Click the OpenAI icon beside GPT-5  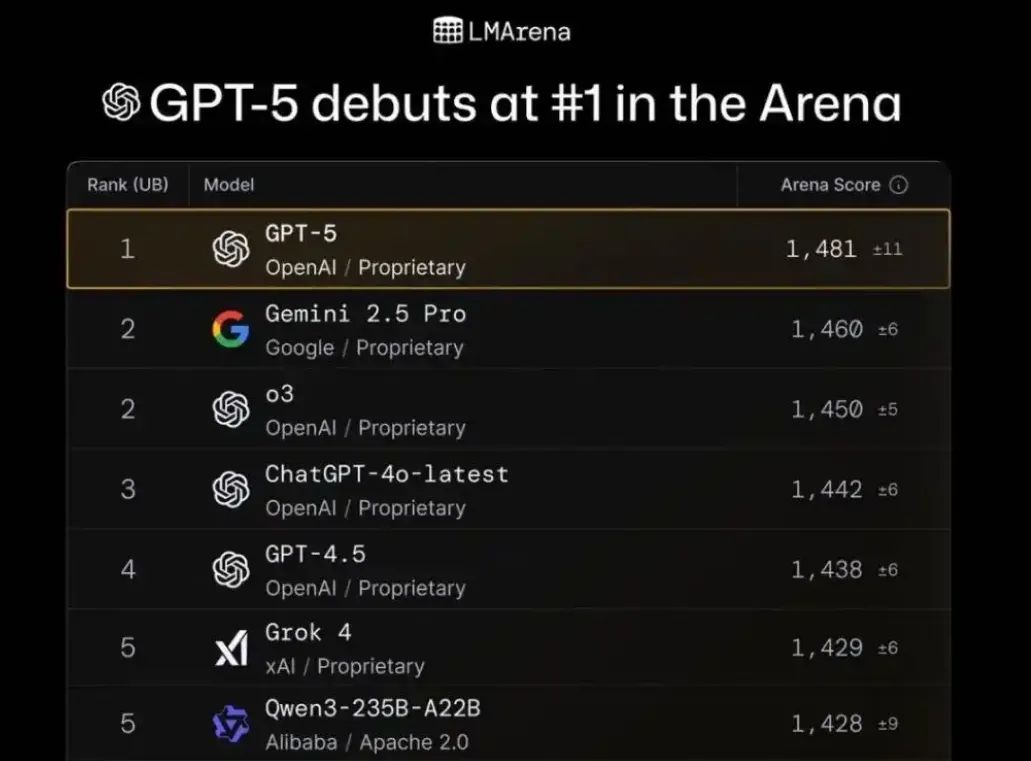231,249
